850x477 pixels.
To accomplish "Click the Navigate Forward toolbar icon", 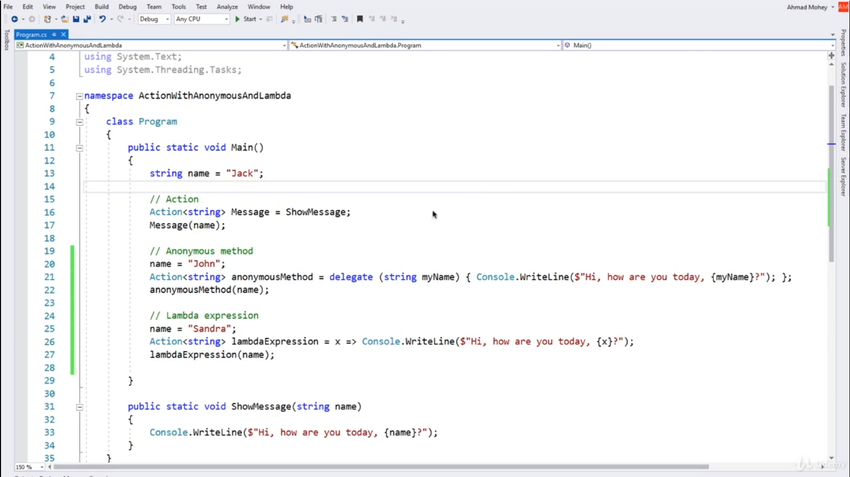I will click(x=31, y=19).
